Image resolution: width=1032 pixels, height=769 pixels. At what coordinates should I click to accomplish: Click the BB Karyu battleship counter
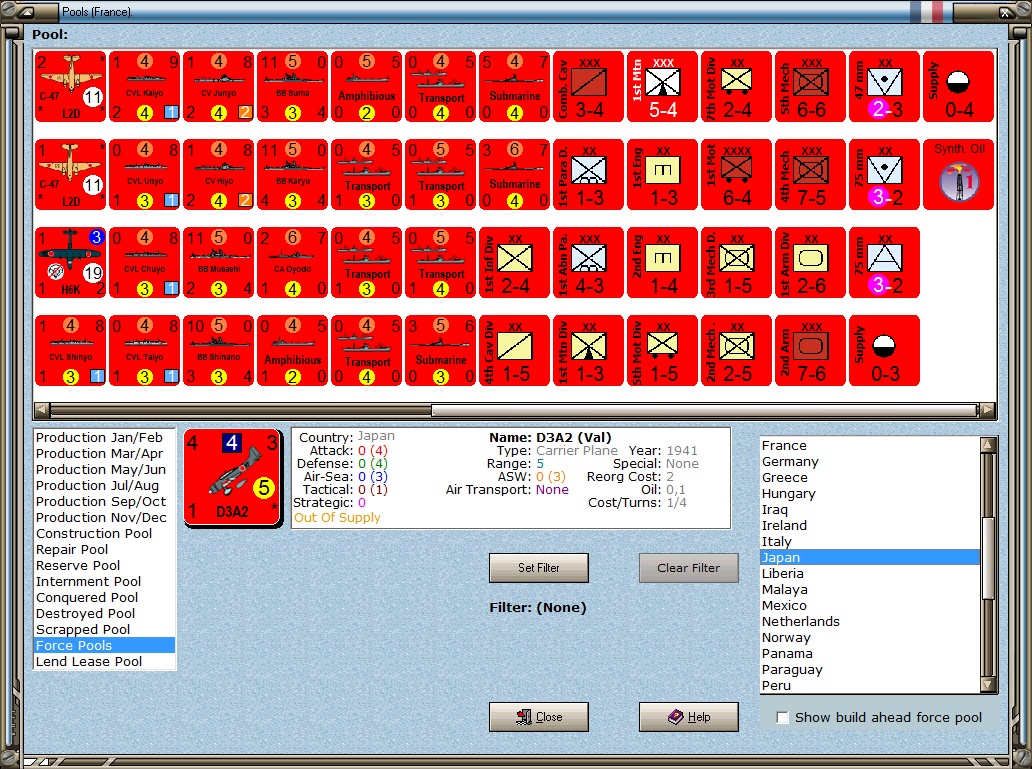pyautogui.click(x=292, y=174)
